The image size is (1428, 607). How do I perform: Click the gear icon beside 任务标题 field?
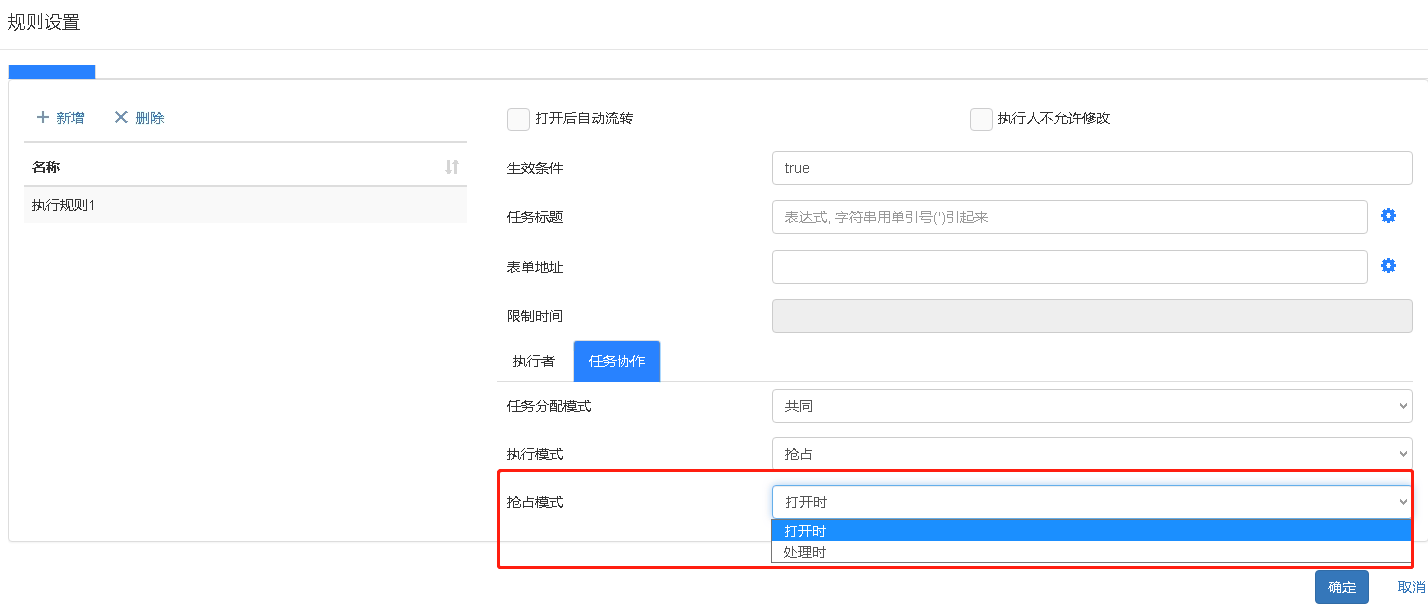pos(1388,216)
